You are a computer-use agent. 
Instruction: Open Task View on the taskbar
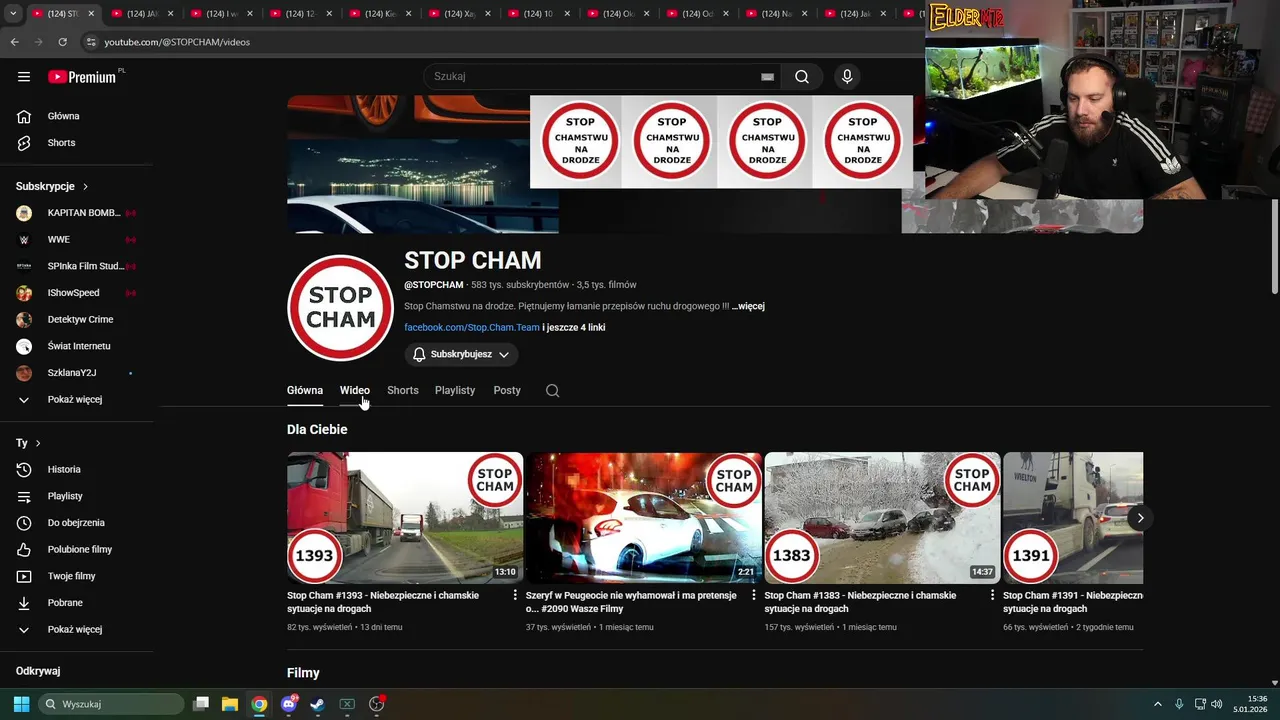tap(201, 704)
